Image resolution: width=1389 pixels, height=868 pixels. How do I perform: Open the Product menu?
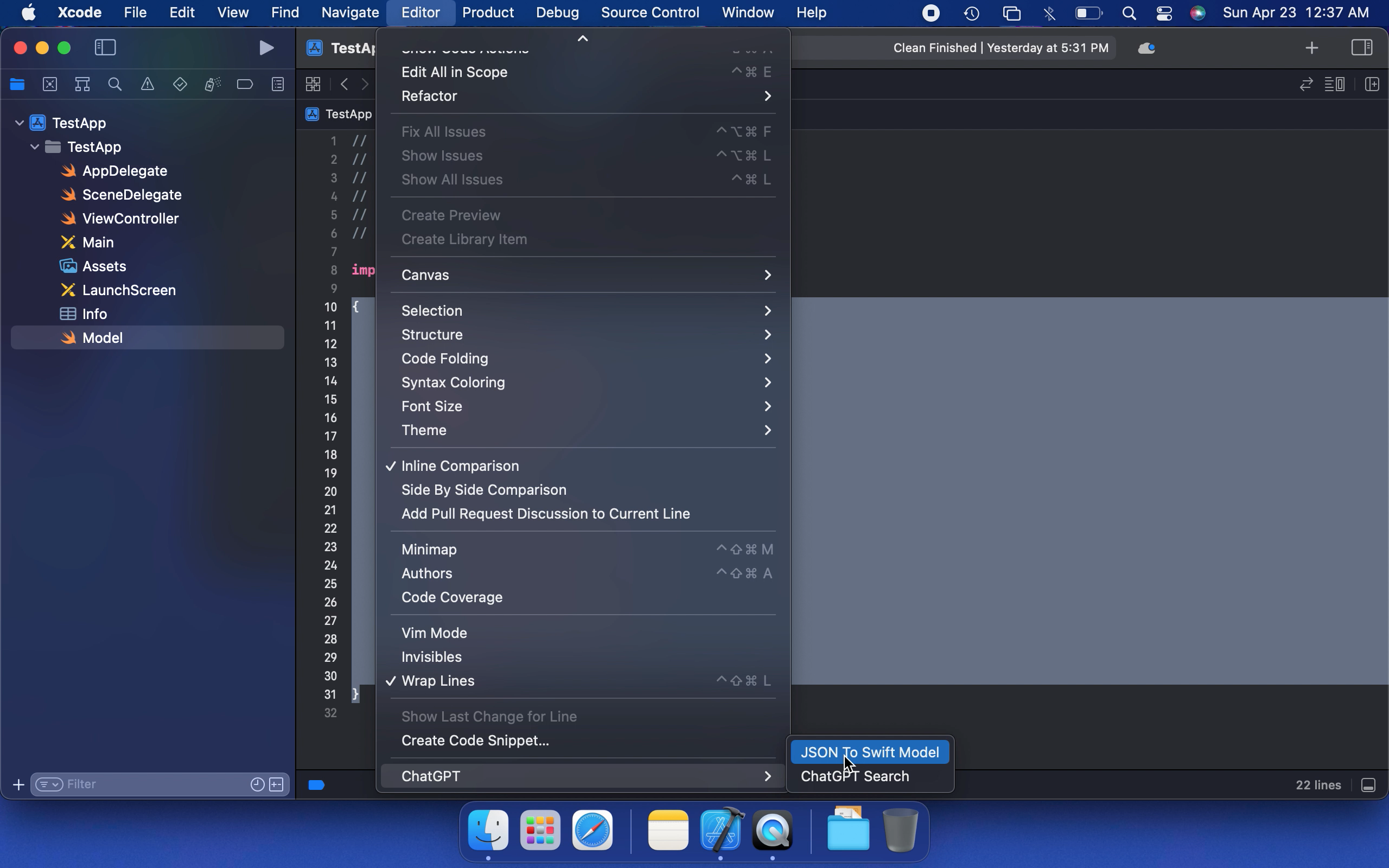click(487, 12)
